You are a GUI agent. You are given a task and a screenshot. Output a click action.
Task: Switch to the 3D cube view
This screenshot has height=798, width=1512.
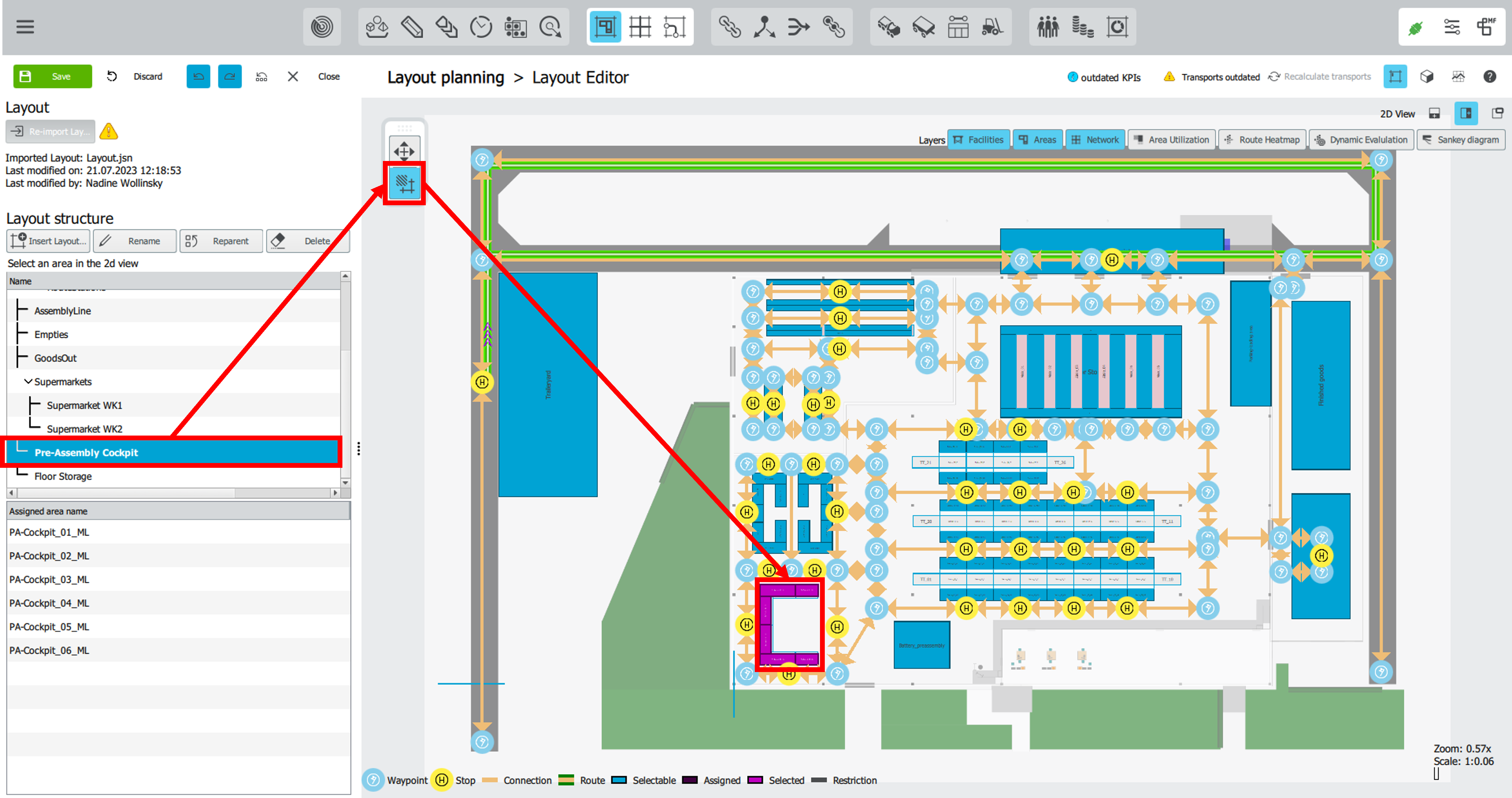click(1427, 76)
